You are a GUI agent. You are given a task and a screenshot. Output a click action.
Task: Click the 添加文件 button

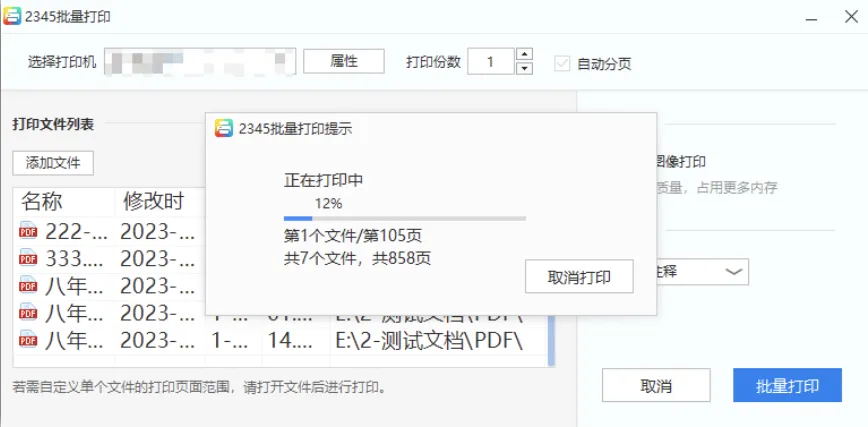(x=53, y=163)
